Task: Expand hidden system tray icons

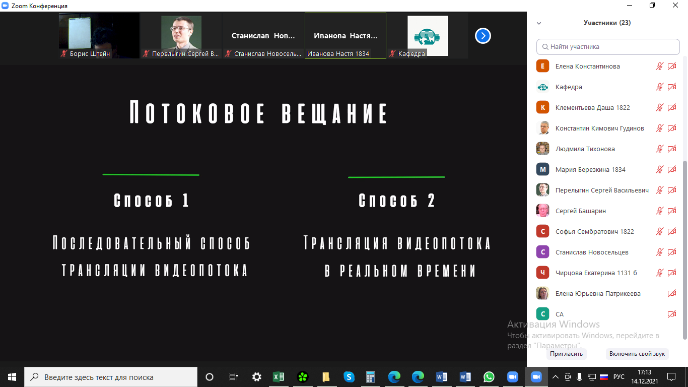Action: [555, 377]
